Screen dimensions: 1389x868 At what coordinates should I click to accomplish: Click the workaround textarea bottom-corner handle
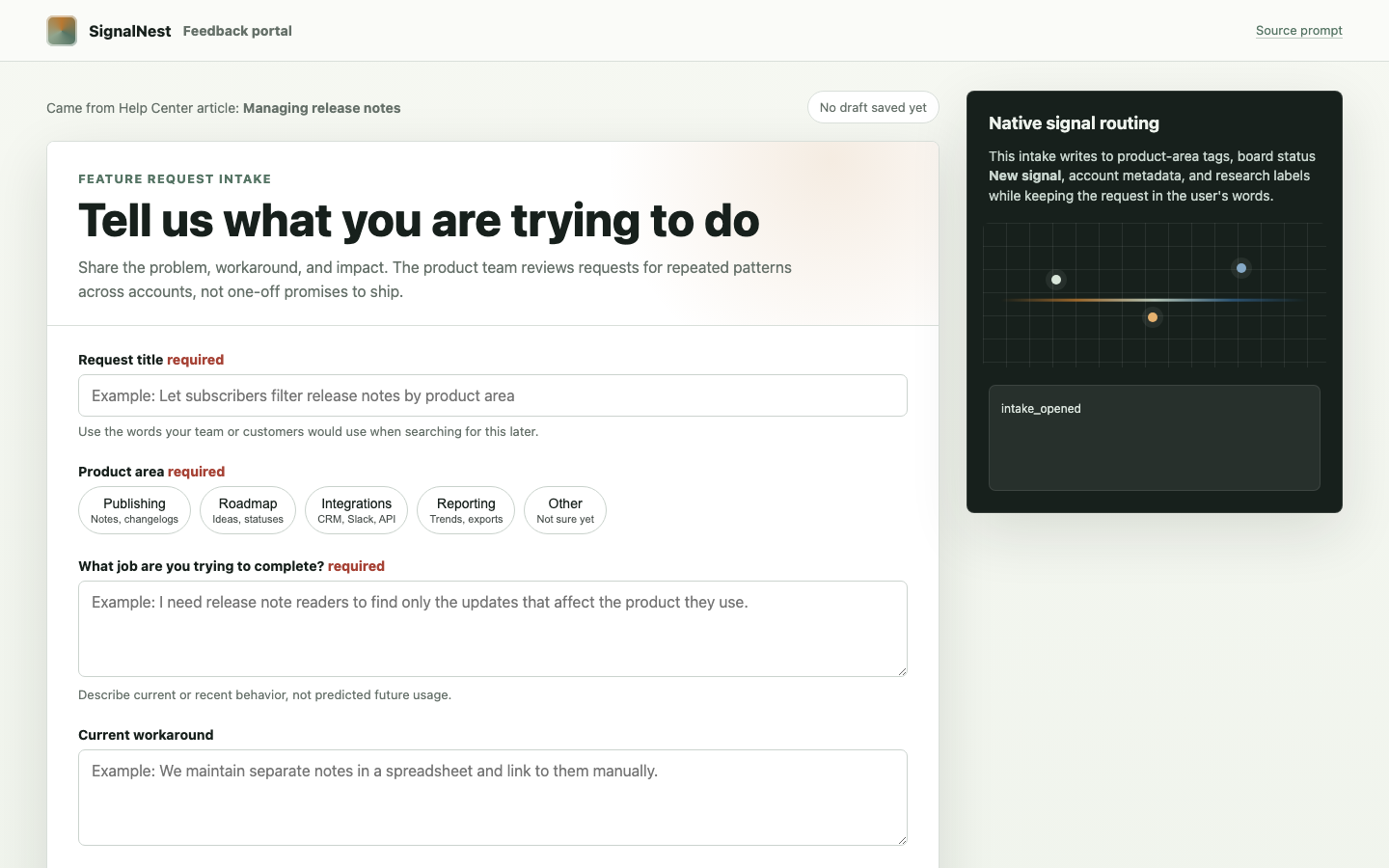(902, 840)
